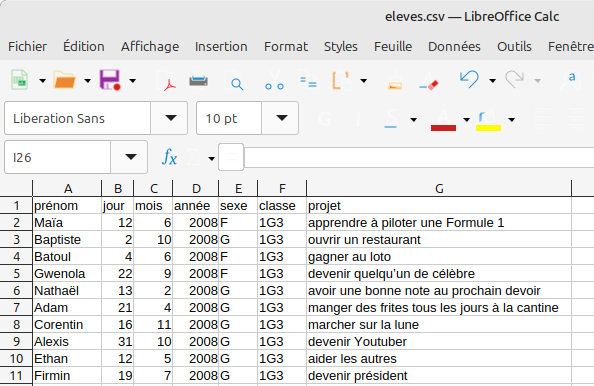This screenshot has height=386, width=594.
Task: Click the Clear direct formatting eraser icon
Action: (429, 81)
